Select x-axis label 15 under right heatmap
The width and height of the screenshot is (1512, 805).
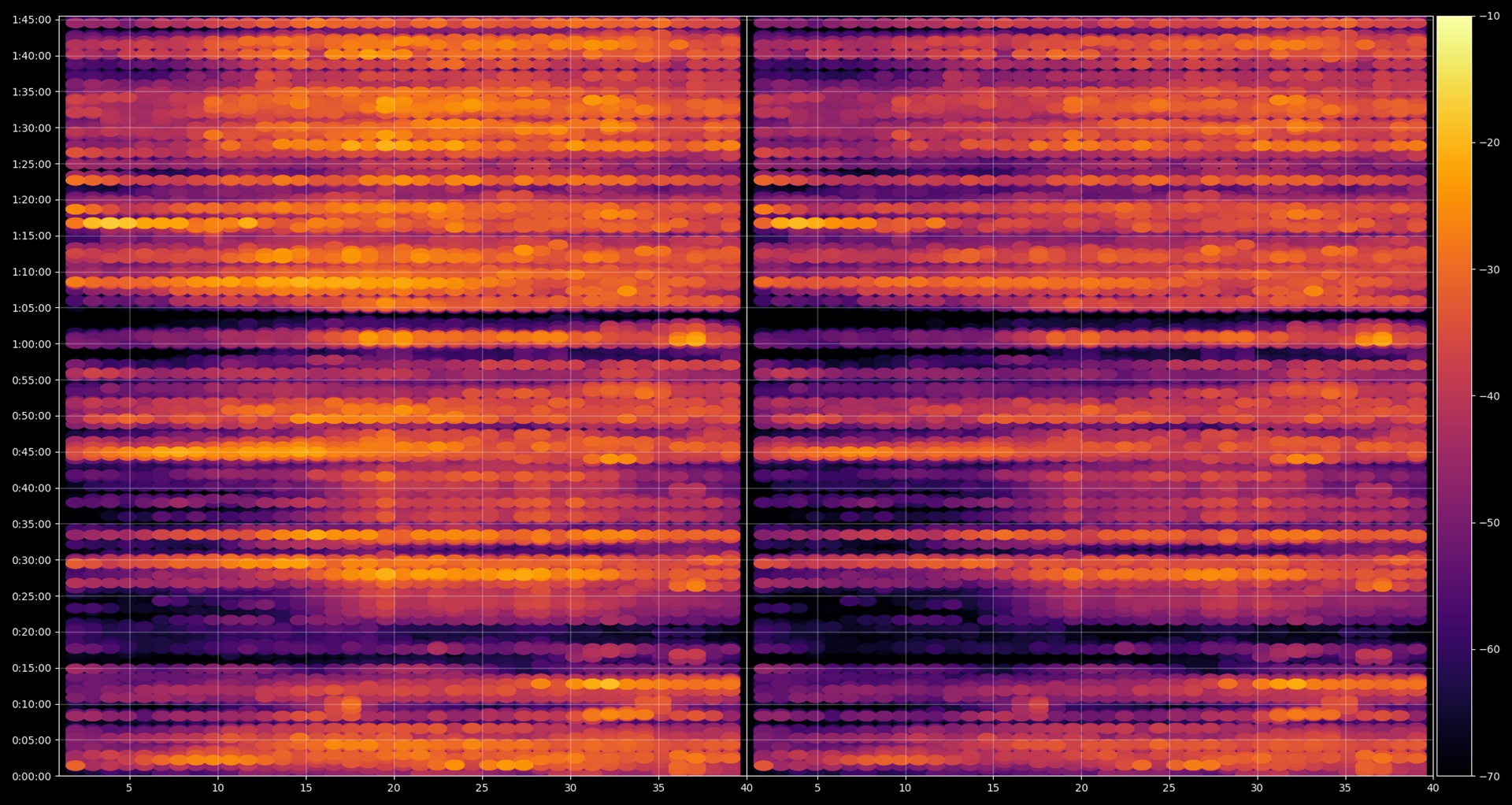tap(993, 788)
